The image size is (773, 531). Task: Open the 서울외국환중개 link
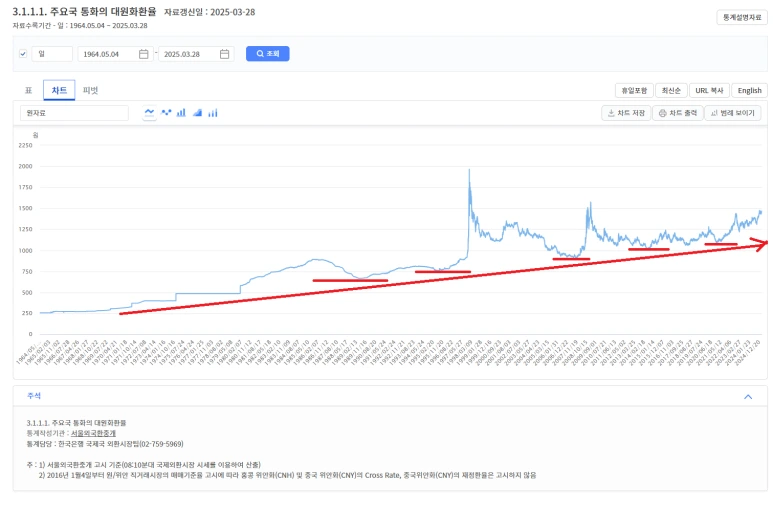click(x=93, y=433)
